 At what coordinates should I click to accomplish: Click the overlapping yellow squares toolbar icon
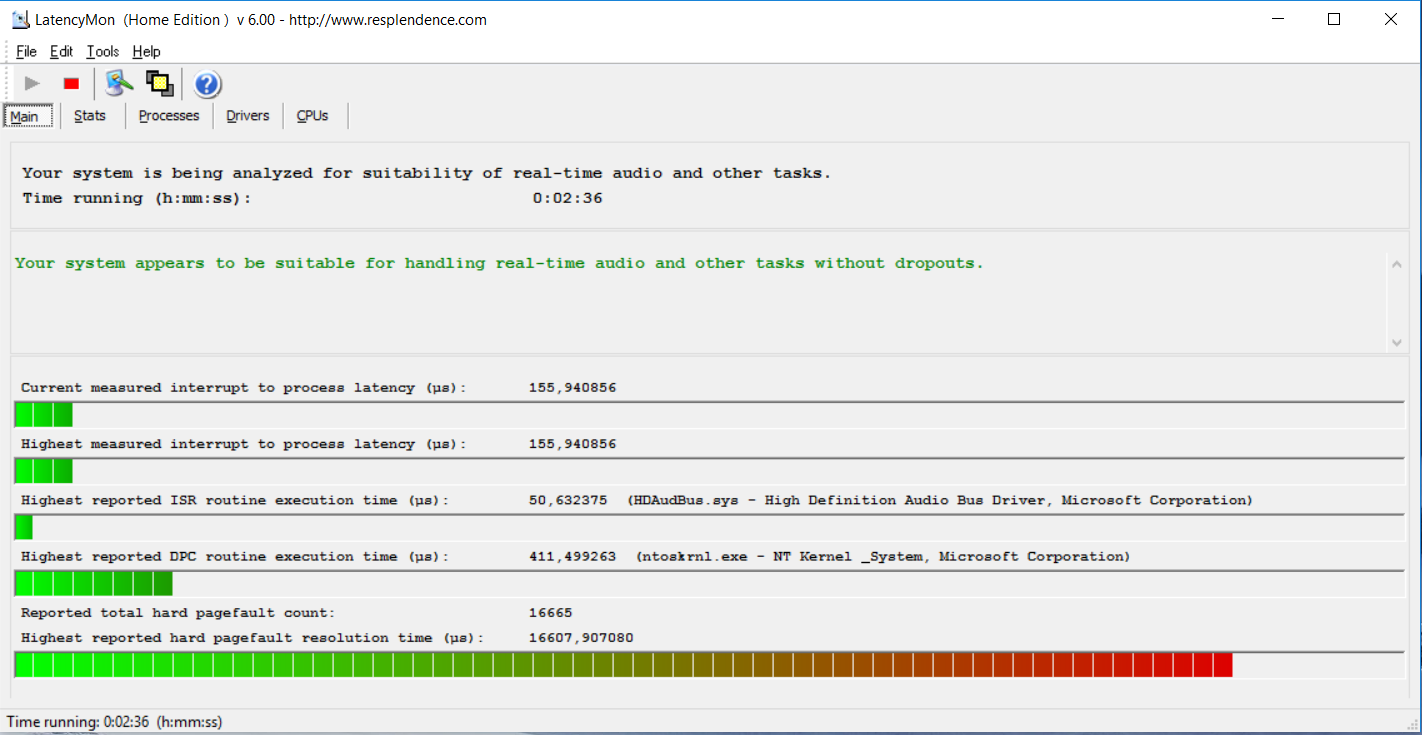(x=159, y=84)
